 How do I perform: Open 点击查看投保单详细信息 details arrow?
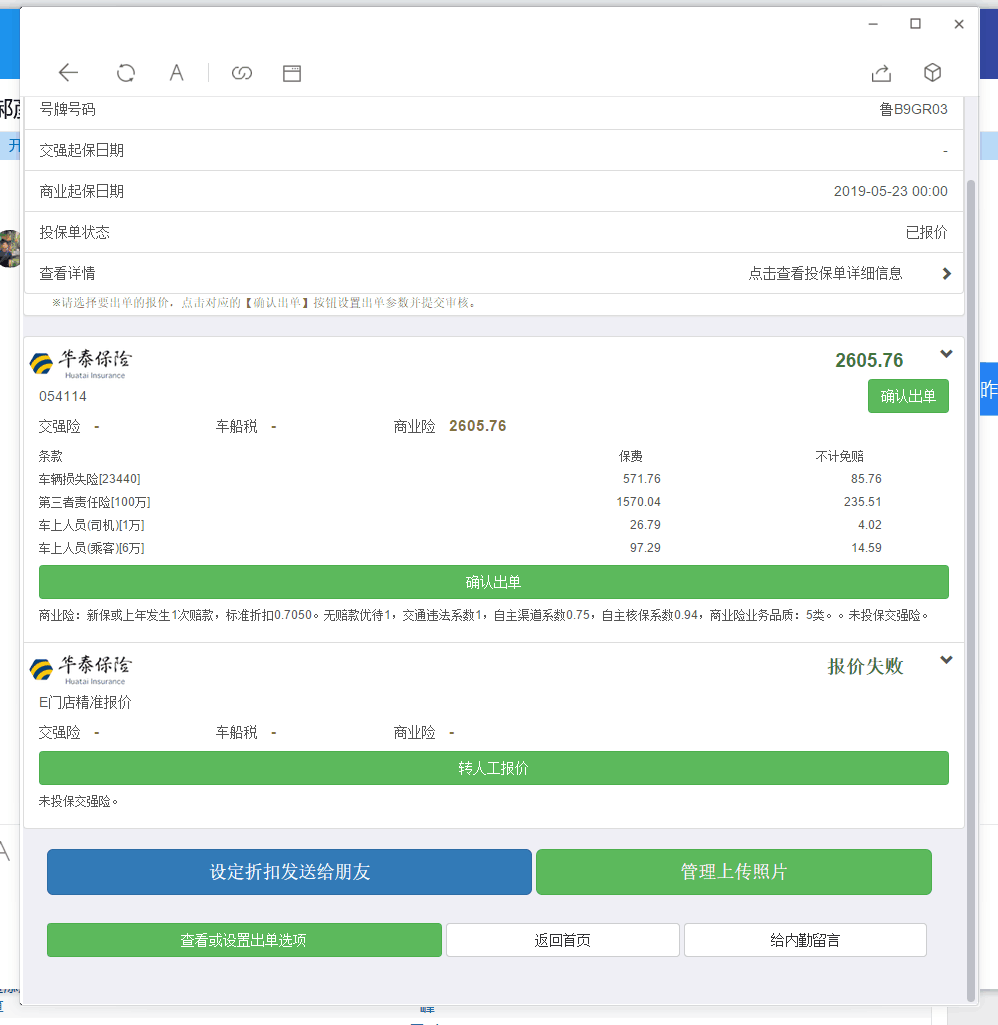tap(946, 273)
